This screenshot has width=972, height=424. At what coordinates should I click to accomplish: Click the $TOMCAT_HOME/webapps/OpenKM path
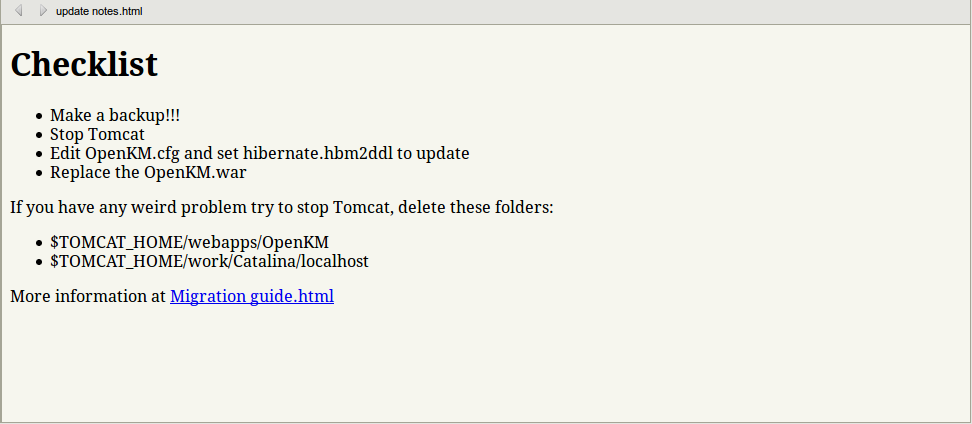pos(189,243)
